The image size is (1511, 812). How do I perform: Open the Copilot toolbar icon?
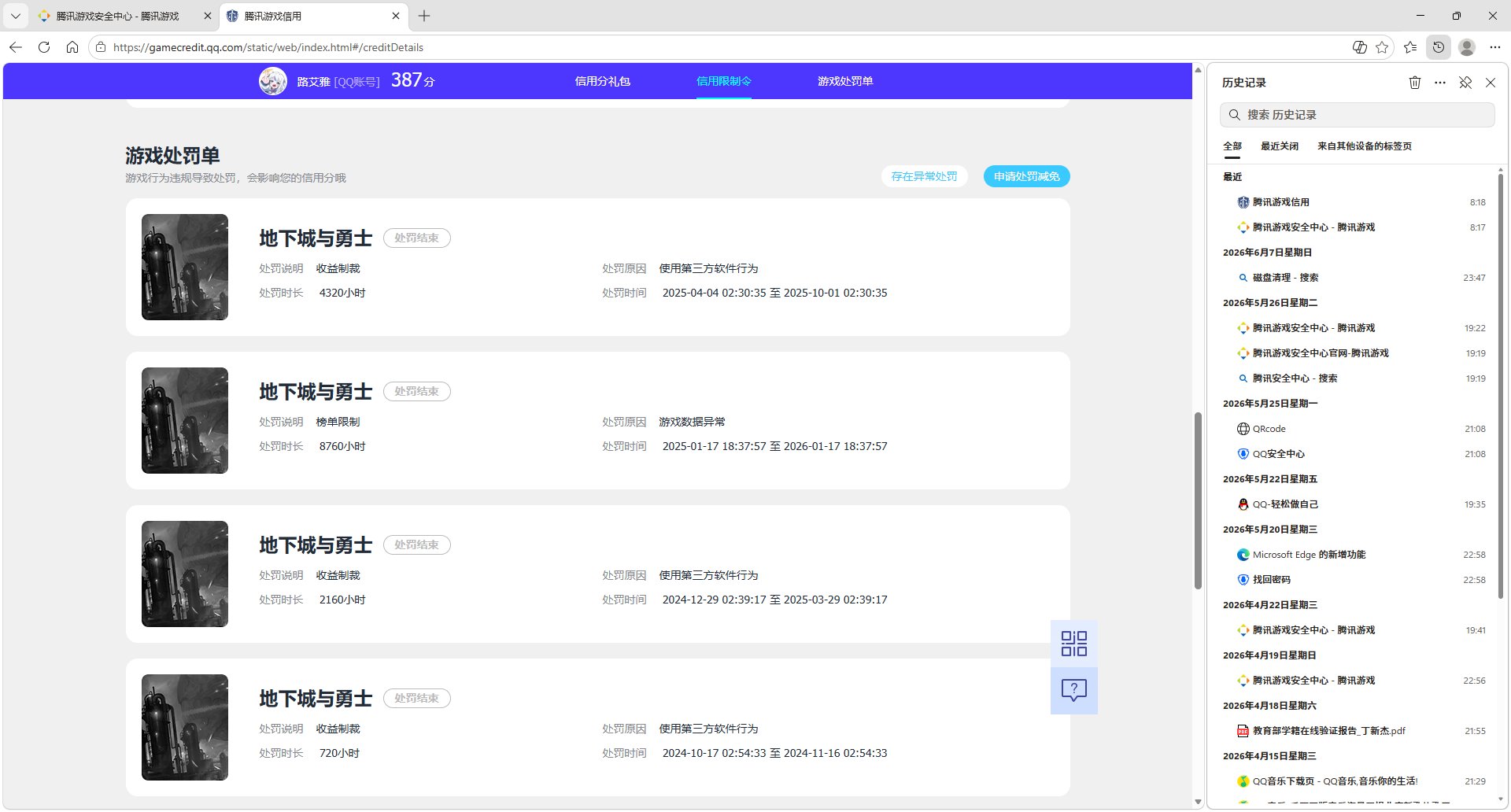tap(1359, 47)
